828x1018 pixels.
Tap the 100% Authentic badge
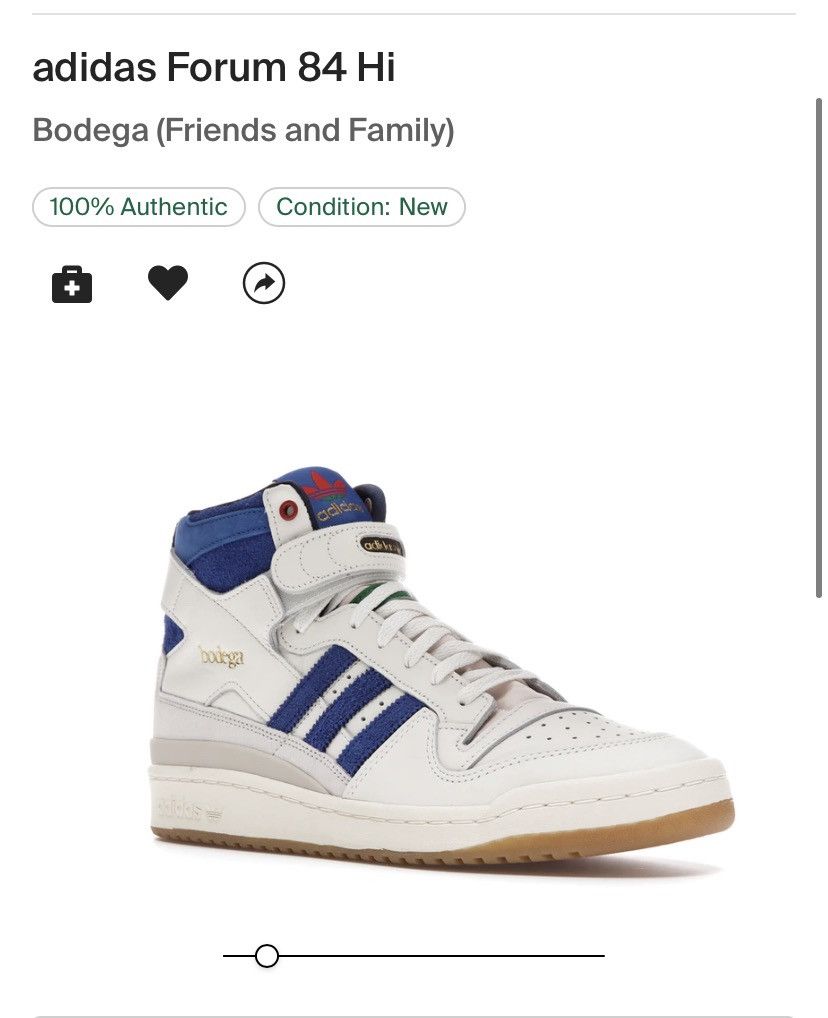(x=138, y=207)
